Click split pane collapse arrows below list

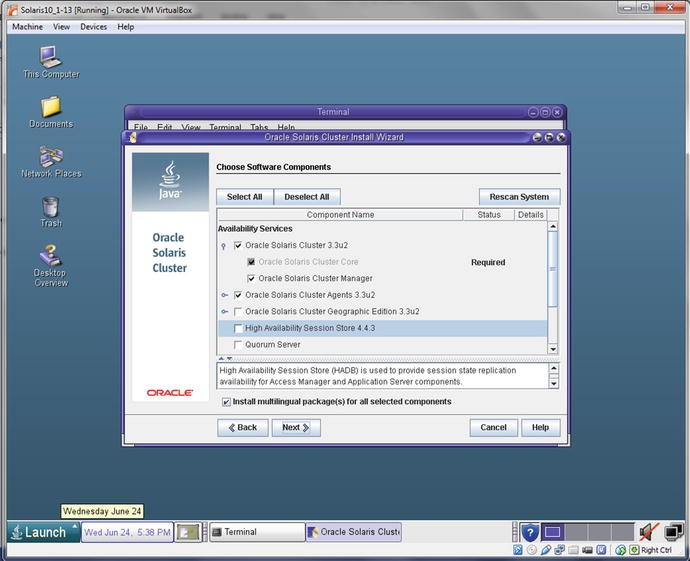point(225,359)
